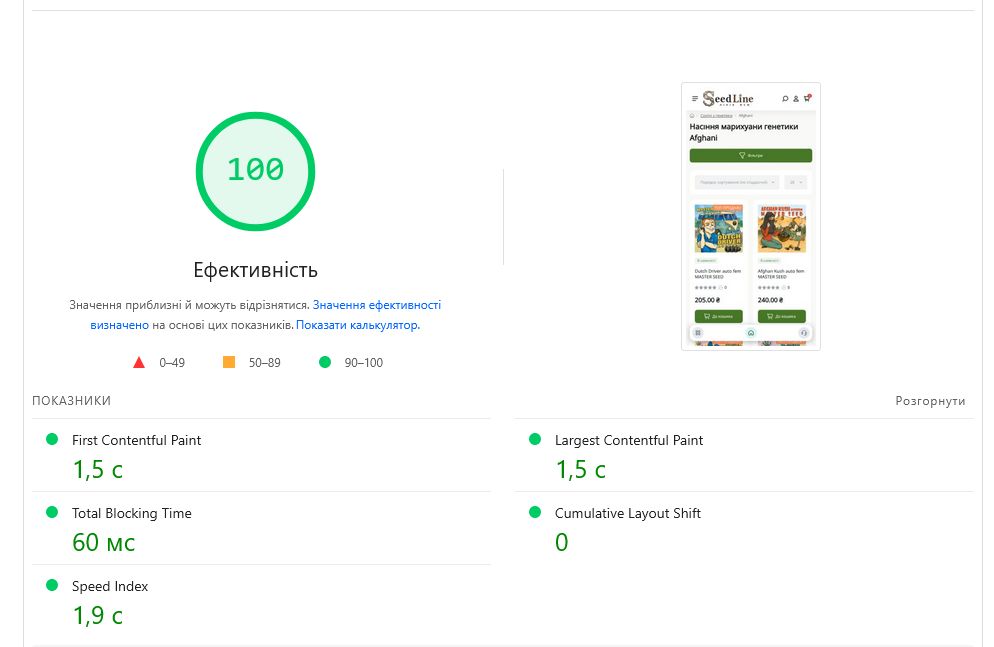Click the Largest Contentful Paint metric label
Viewport: 994px width, 647px height.
click(x=629, y=440)
